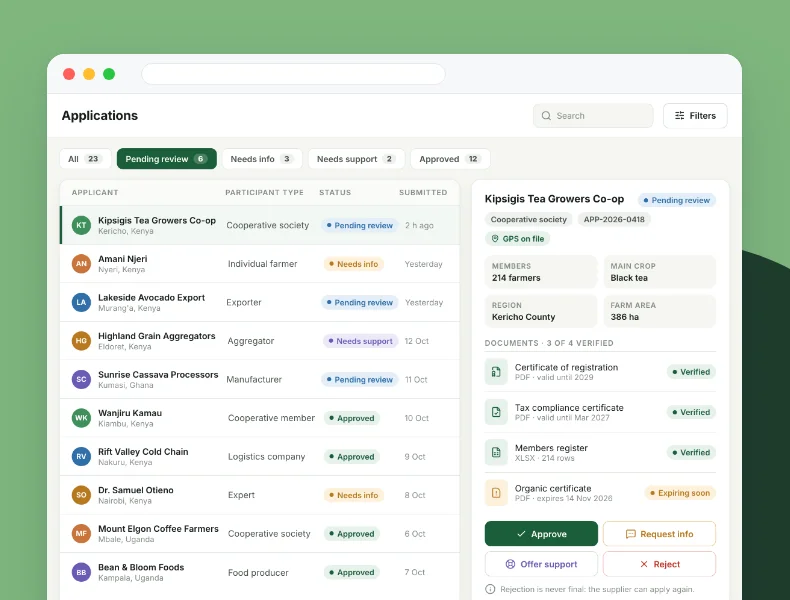Click the Members register spreadsheet icon
Image resolution: width=790 pixels, height=600 pixels.
496,452
